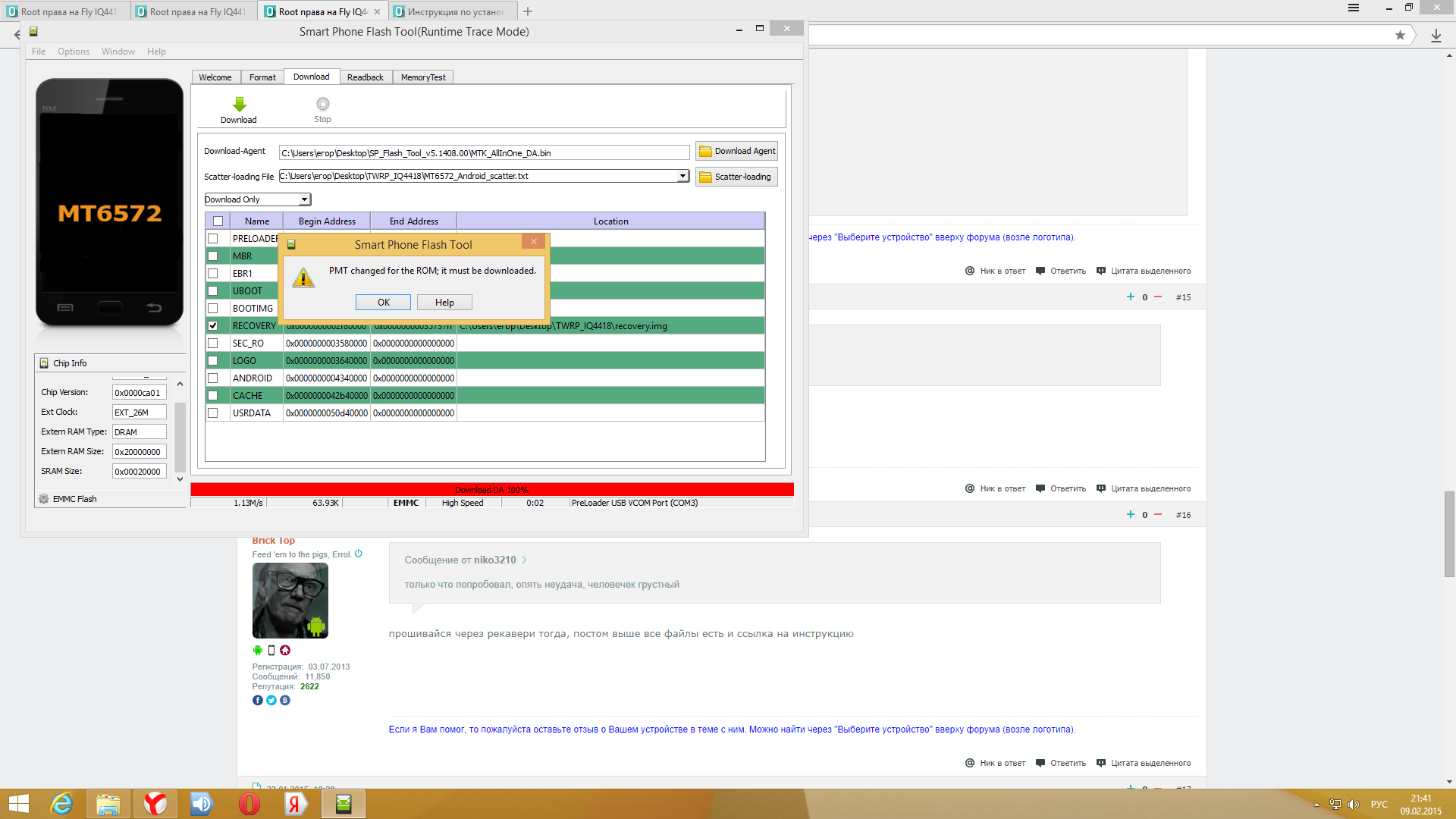Click OK in the warning dialog
1456x819 pixels.
383,303
